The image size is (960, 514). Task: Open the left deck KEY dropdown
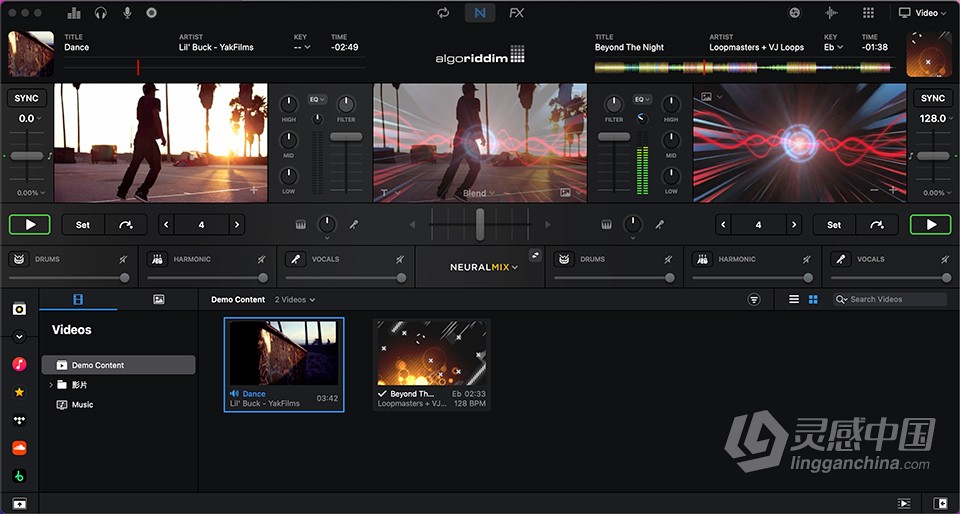(302, 47)
